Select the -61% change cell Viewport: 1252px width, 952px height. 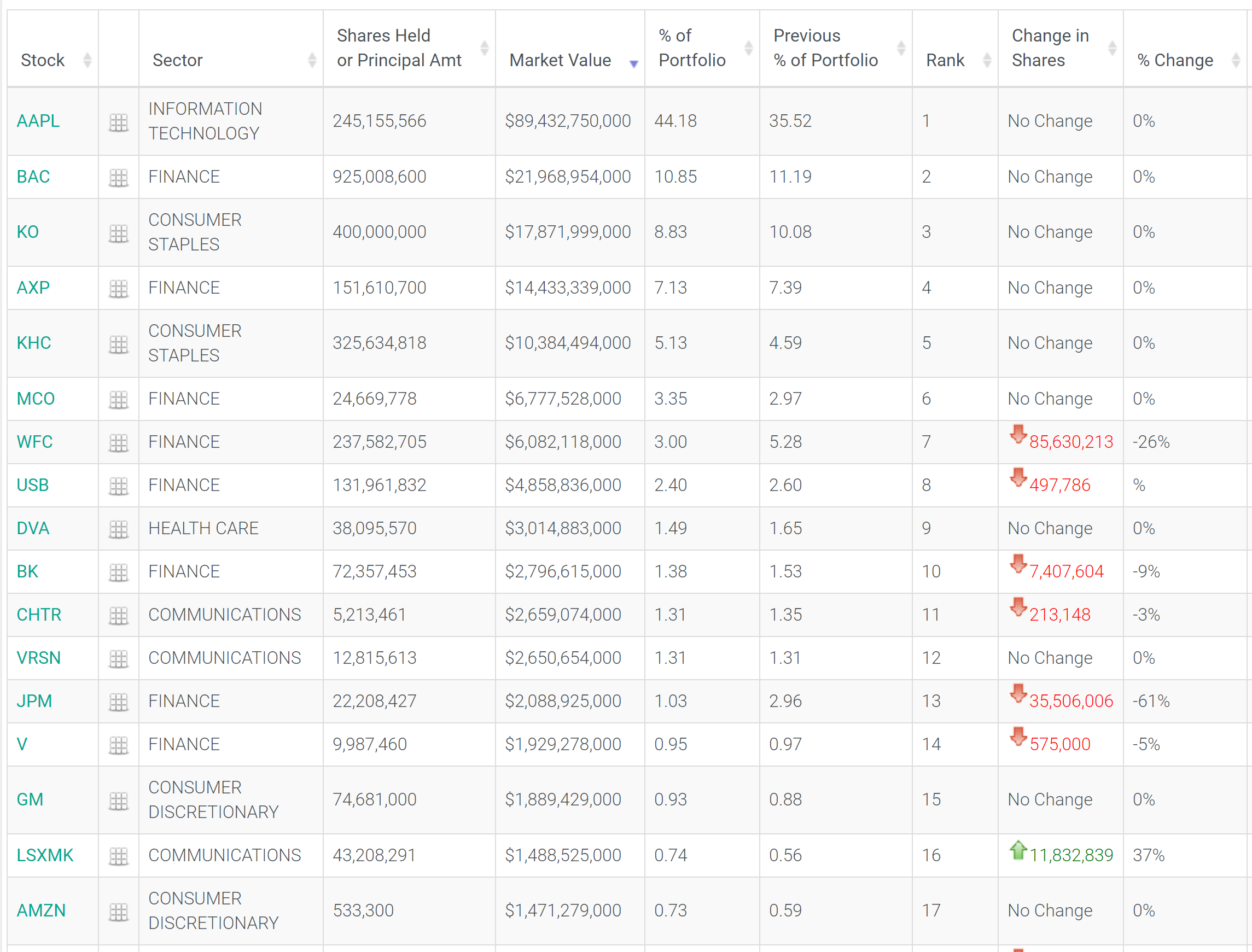[x=1187, y=702]
